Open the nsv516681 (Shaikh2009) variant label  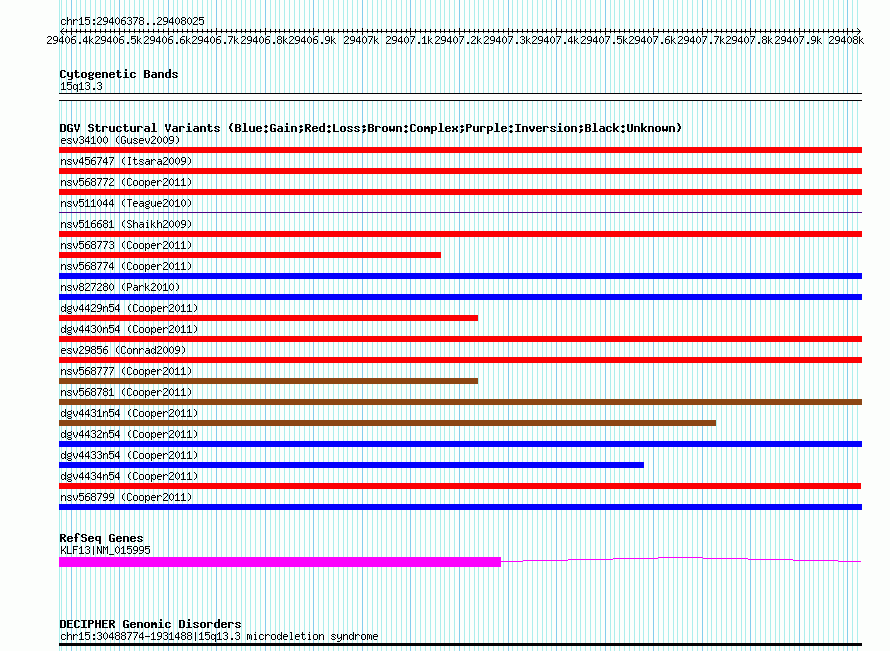click(126, 224)
